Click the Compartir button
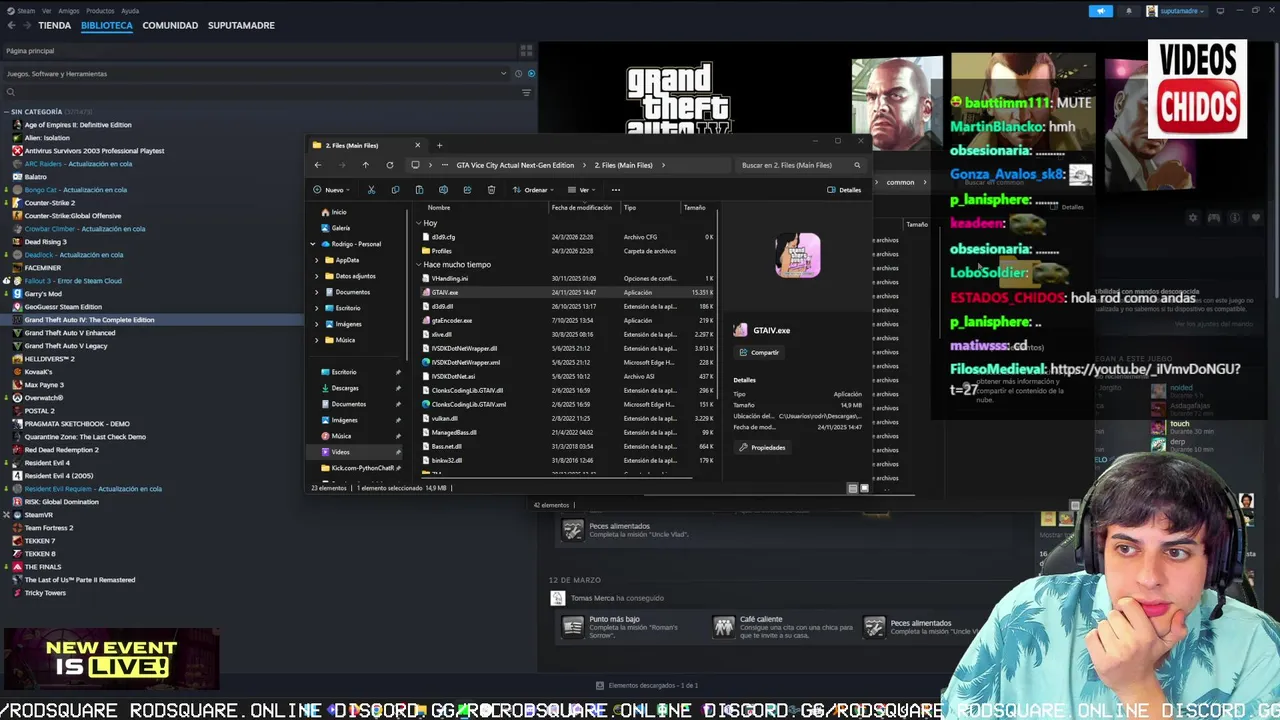Viewport: 1280px width, 720px height. pos(759,352)
